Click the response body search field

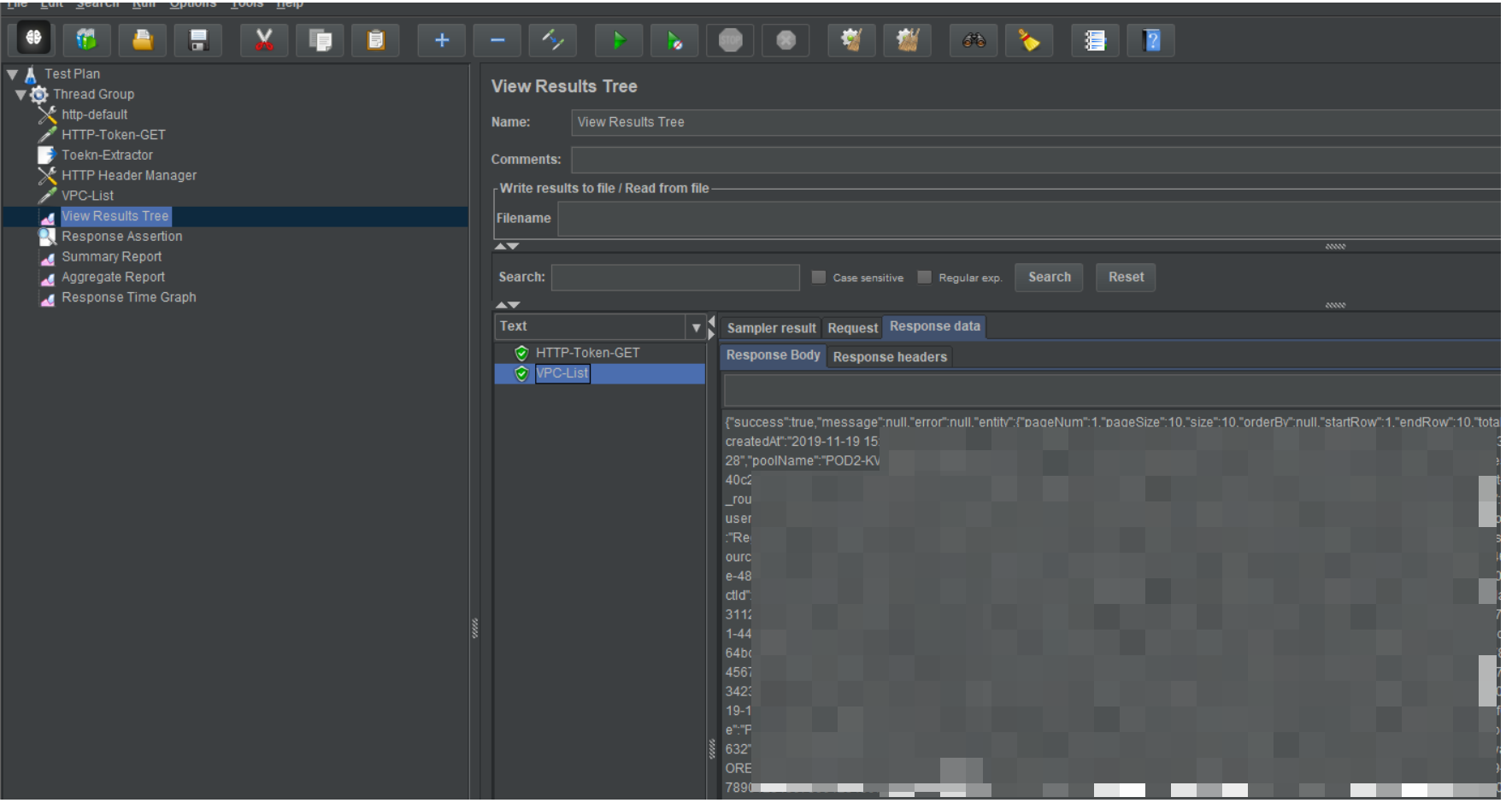[x=1111, y=390]
